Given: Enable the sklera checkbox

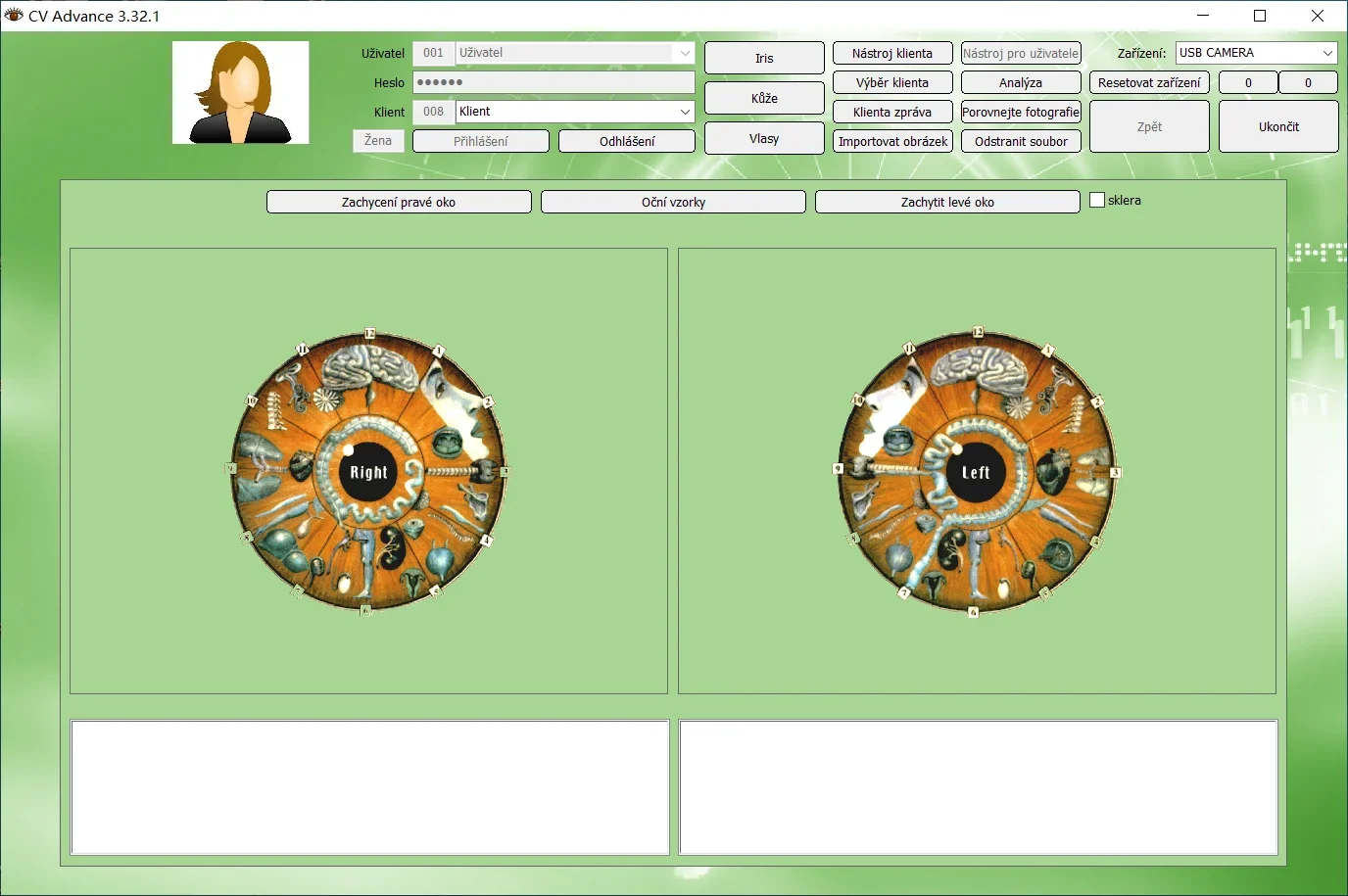Looking at the screenshot, I should click(1097, 200).
